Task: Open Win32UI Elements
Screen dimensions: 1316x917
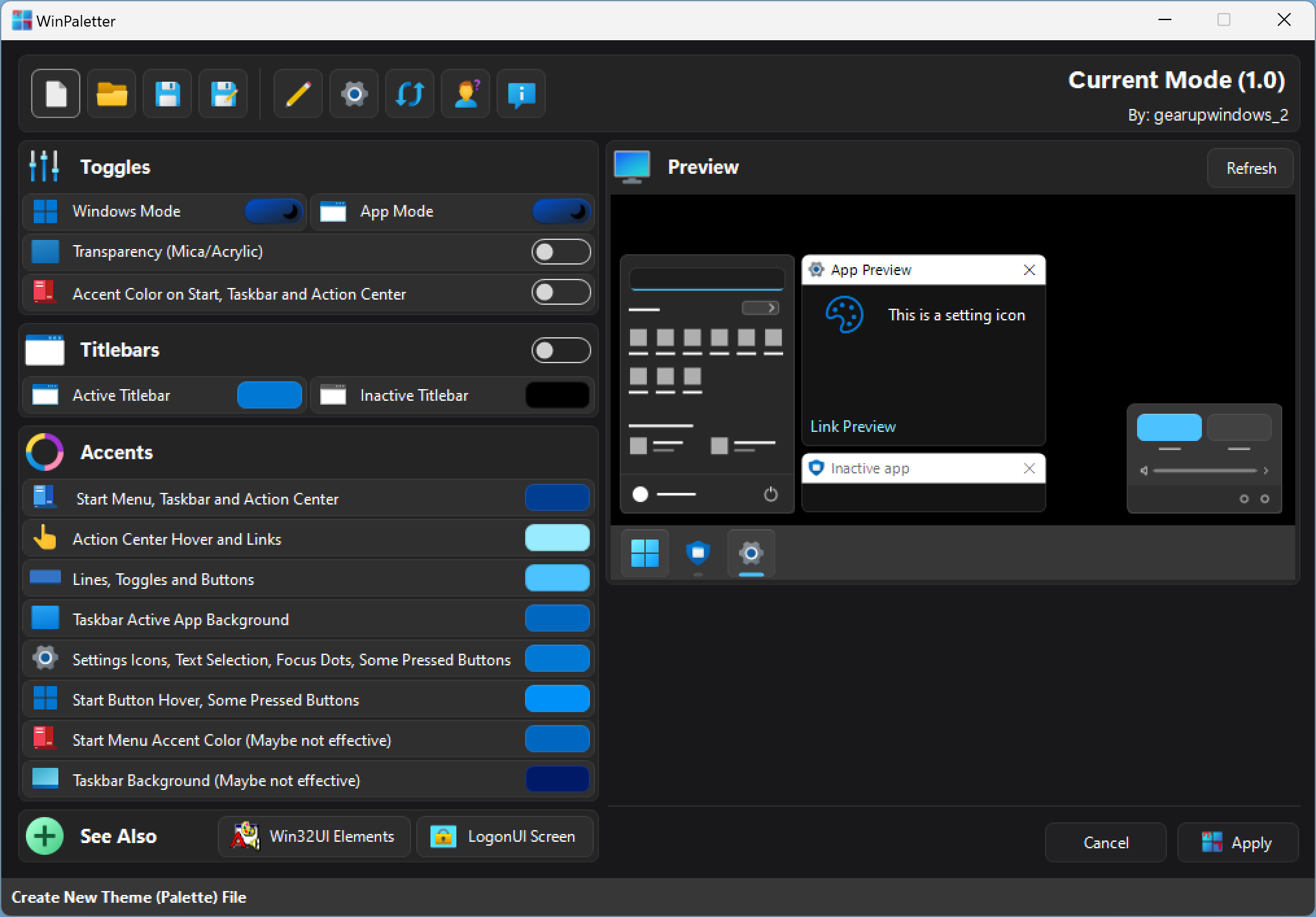Action: (314, 837)
